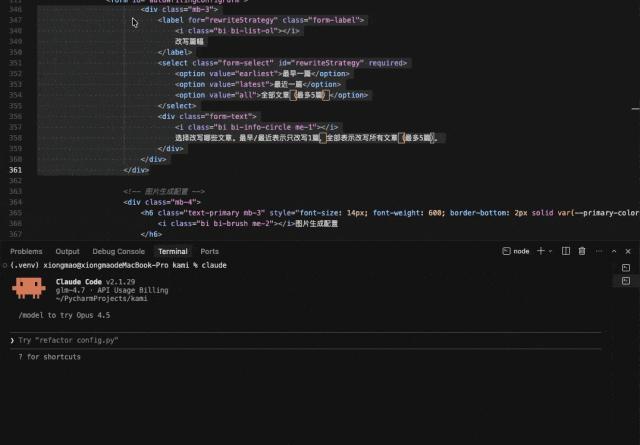
Task: Click the overview ruler marker on editor scrollbar
Action: click(x=635, y=109)
